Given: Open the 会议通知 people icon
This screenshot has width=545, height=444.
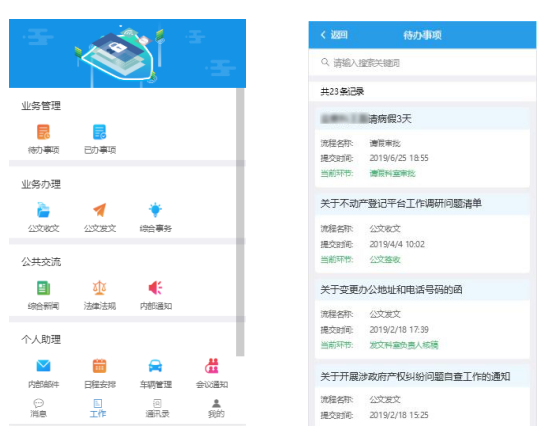Looking at the screenshot, I should (212, 366).
